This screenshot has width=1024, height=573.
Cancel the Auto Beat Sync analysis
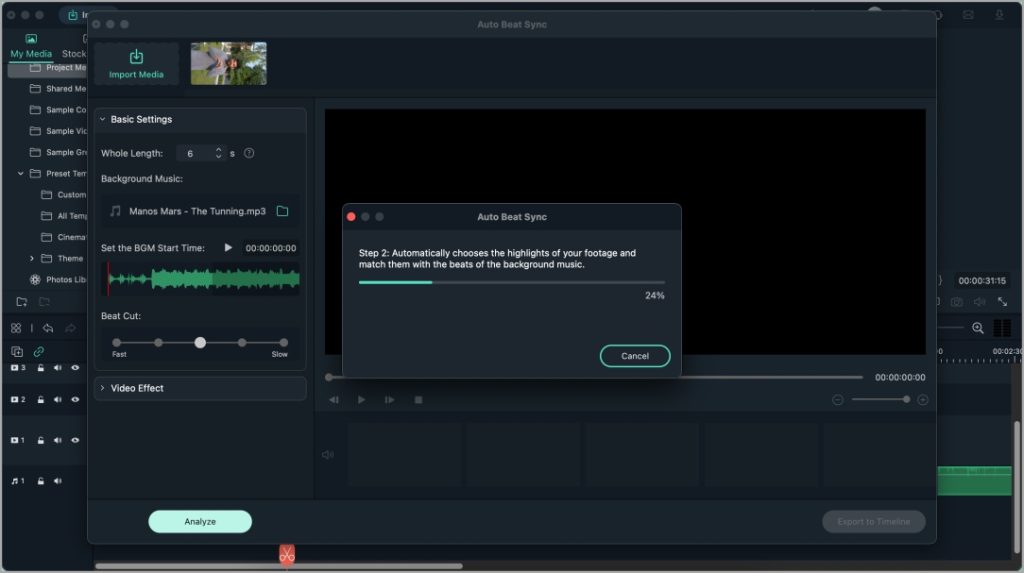(635, 356)
